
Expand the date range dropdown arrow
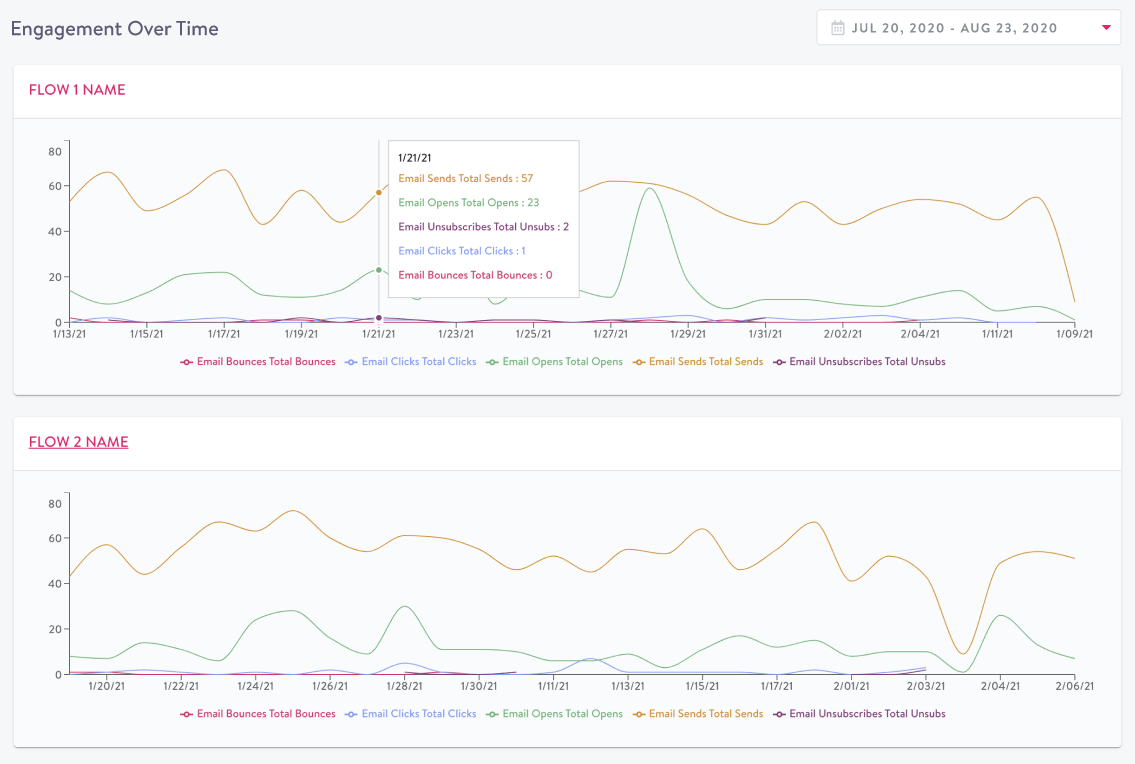(1106, 28)
